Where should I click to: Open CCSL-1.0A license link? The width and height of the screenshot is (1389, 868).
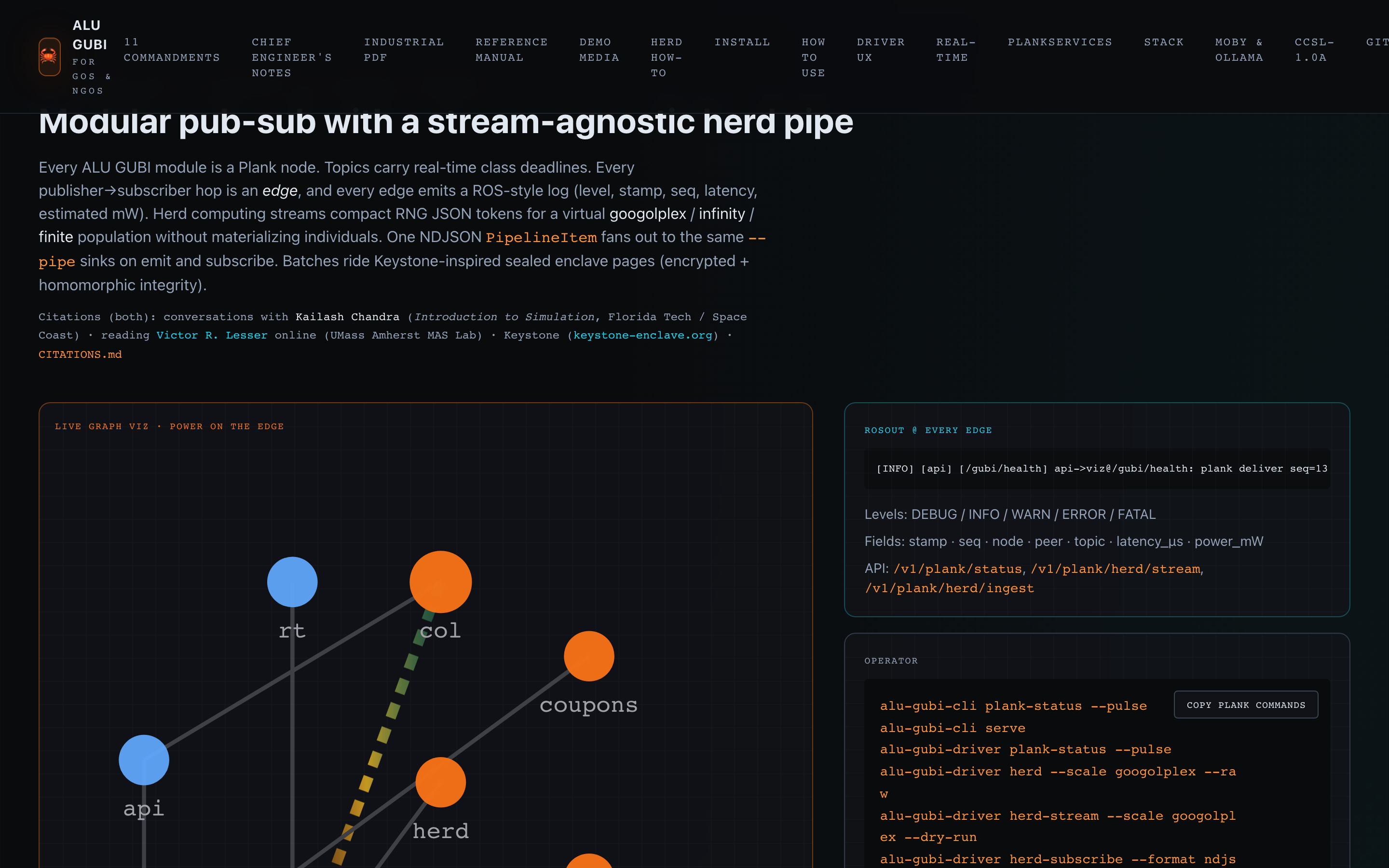point(1314,50)
